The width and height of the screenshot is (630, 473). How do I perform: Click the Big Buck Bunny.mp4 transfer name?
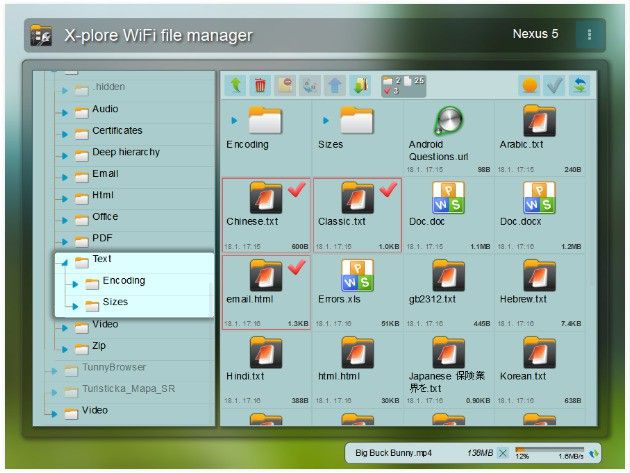click(393, 453)
